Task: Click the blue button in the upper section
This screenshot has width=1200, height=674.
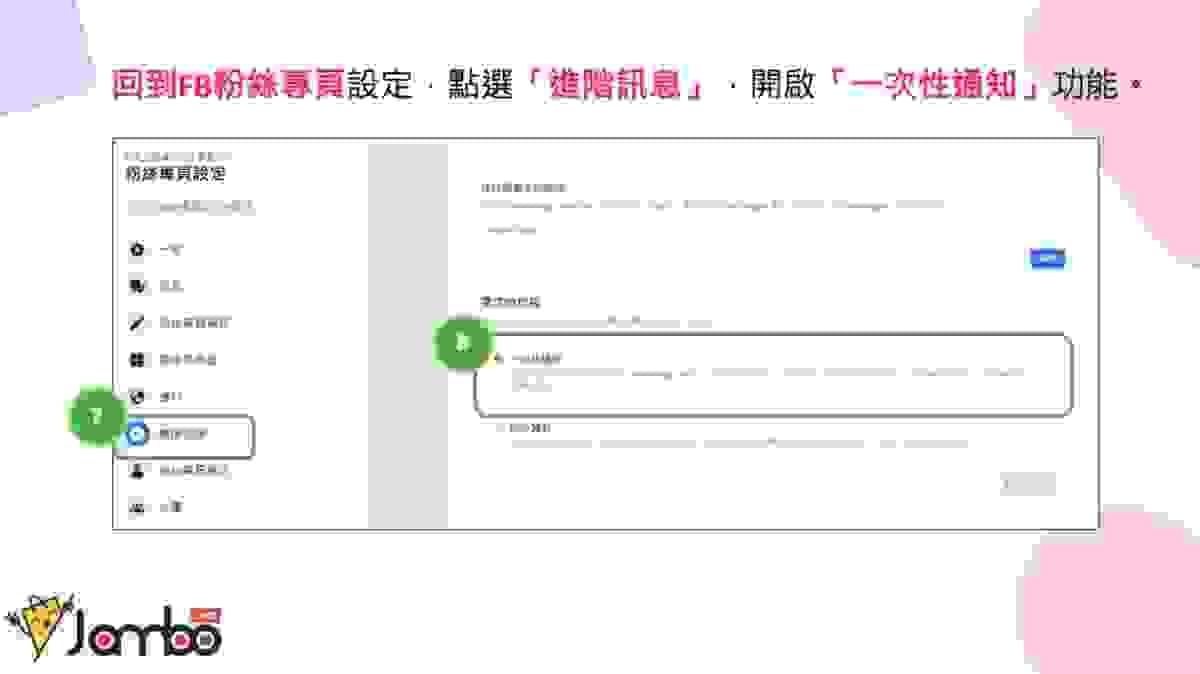Action: (x=1047, y=259)
